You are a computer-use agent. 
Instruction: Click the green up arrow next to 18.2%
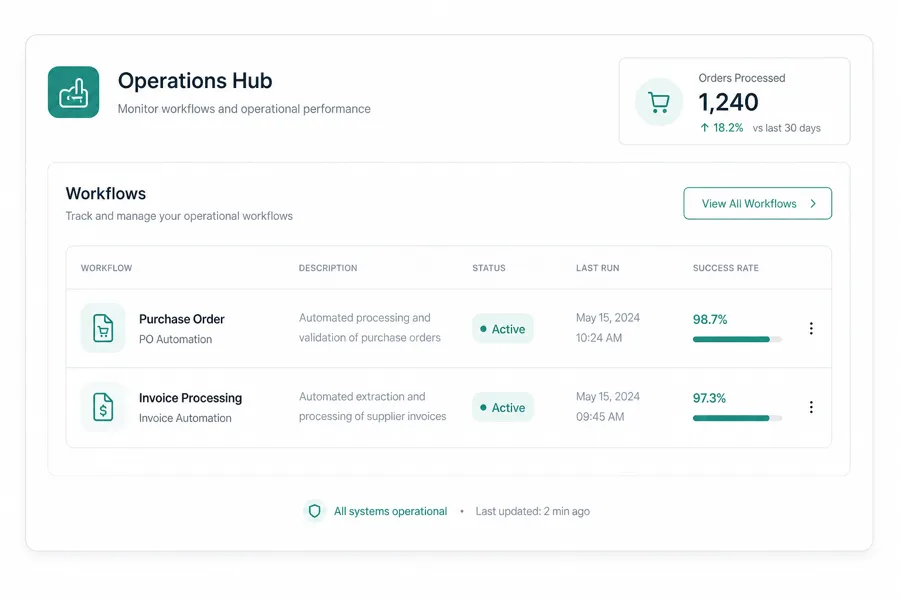coord(704,127)
